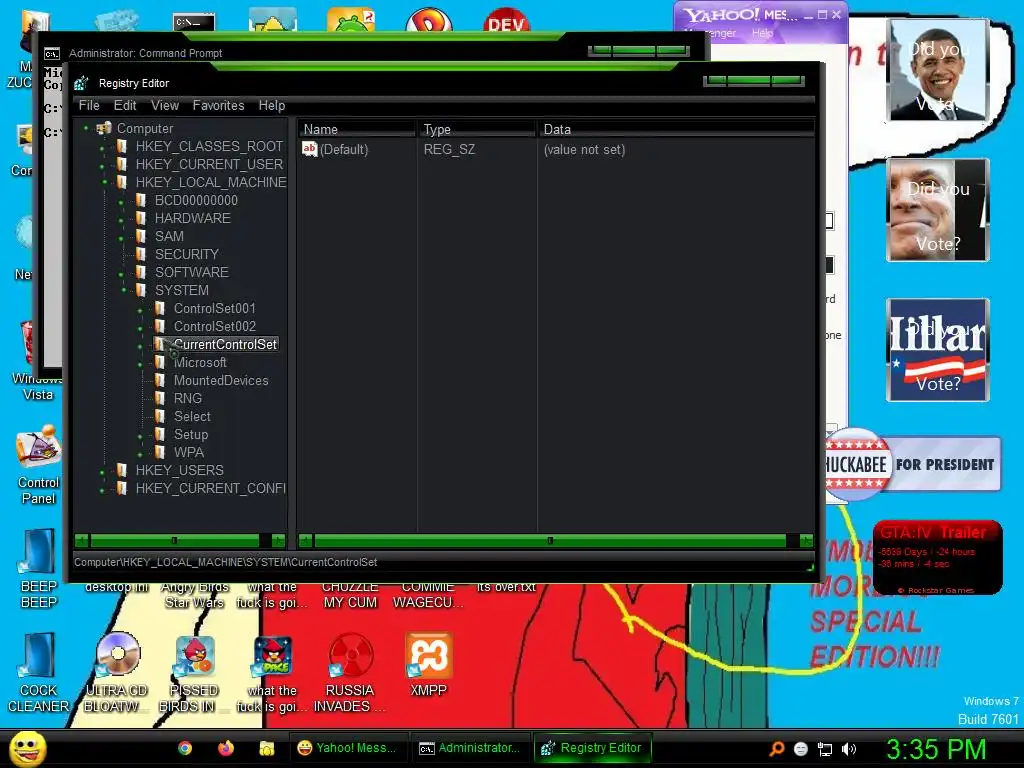Screen dimensions: 1024x768
Task: Collapse the HKEY_LOCAL_MACHINE node
Action: point(104,182)
